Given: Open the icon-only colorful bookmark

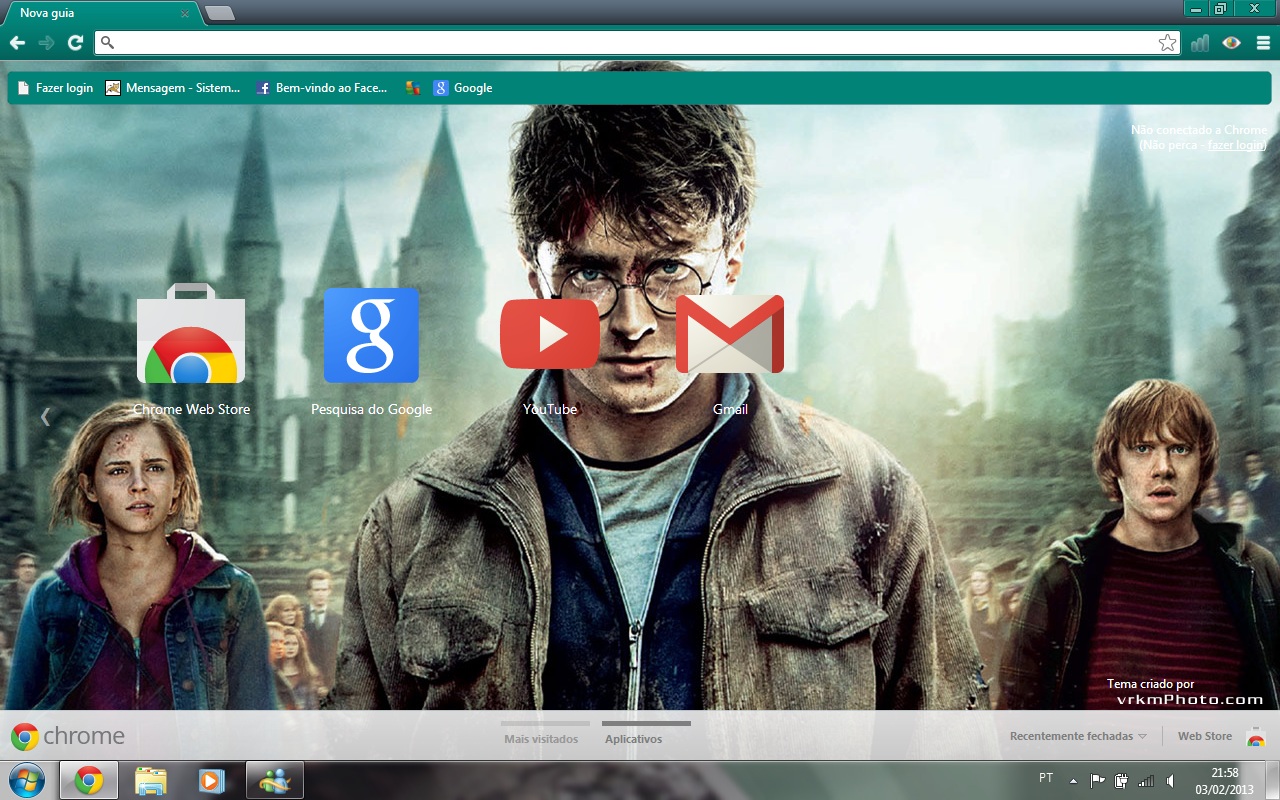Looking at the screenshot, I should (x=412, y=88).
